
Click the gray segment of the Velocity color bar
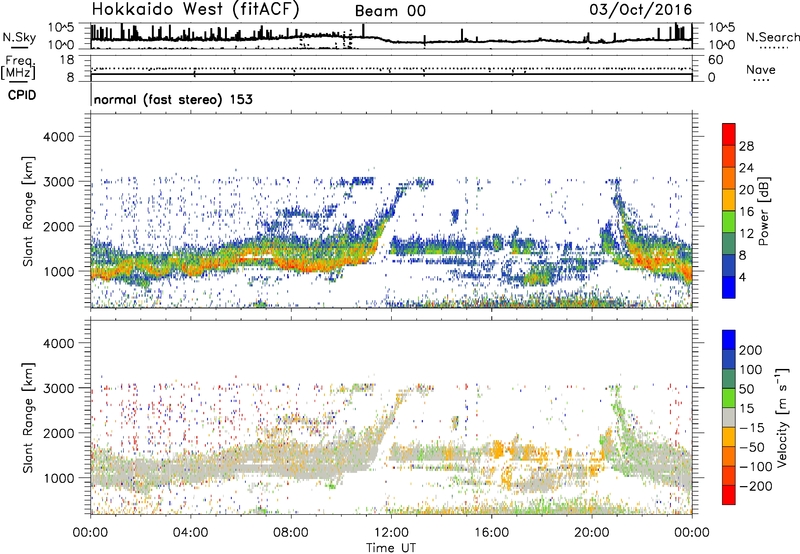(729, 417)
